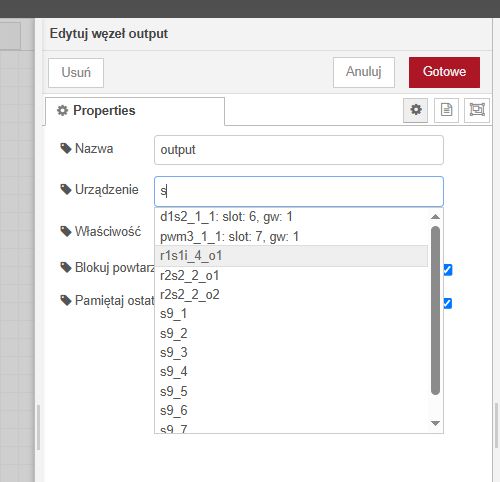This screenshot has width=500, height=482.
Task: Switch to the Properties tab
Action: [135, 111]
